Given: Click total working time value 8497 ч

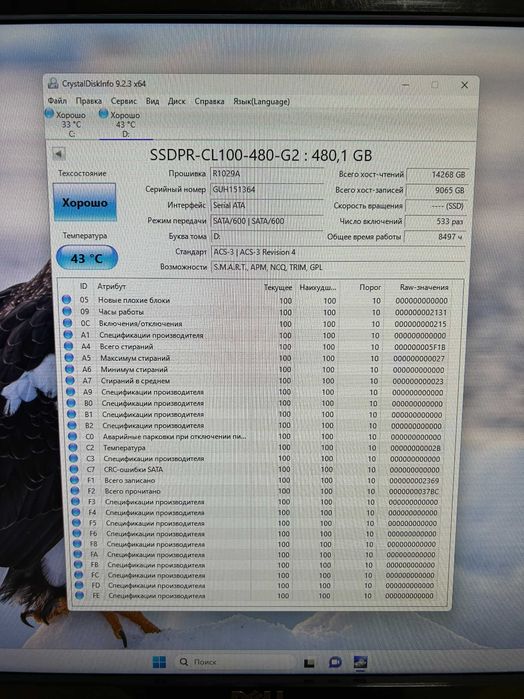Looking at the screenshot, I should point(435,237).
